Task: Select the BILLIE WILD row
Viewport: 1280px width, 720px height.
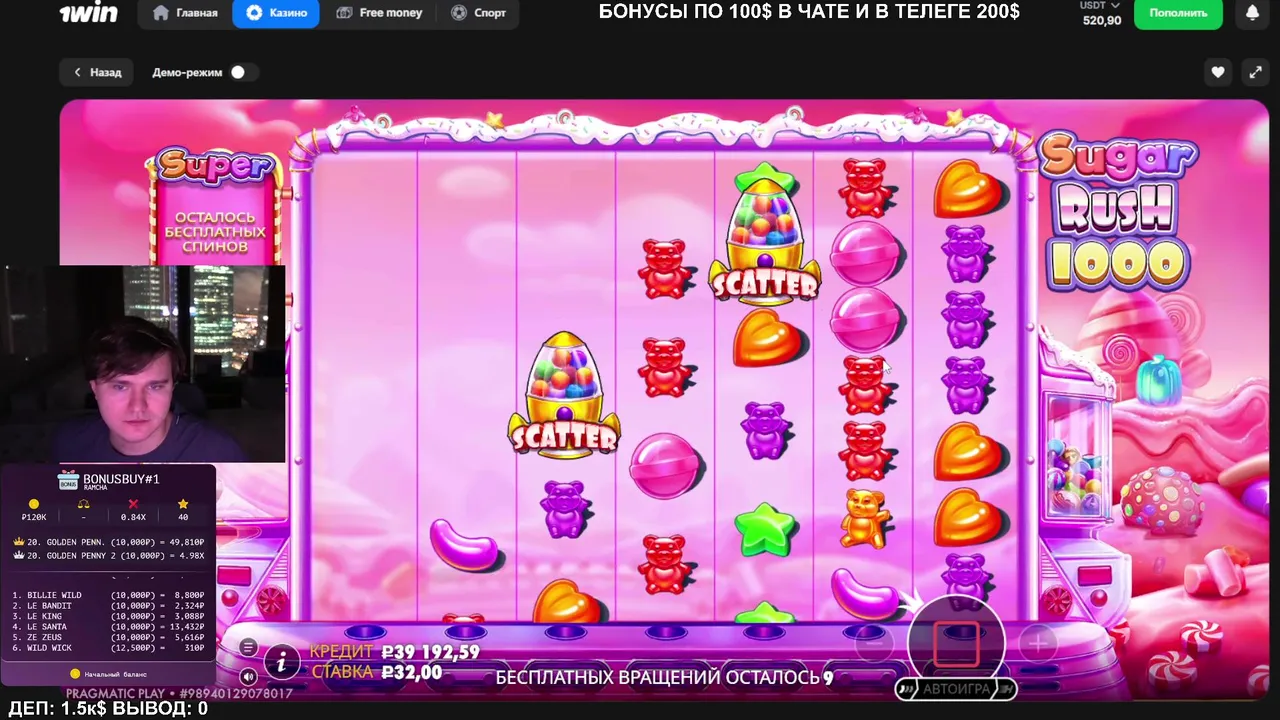Action: [108, 595]
